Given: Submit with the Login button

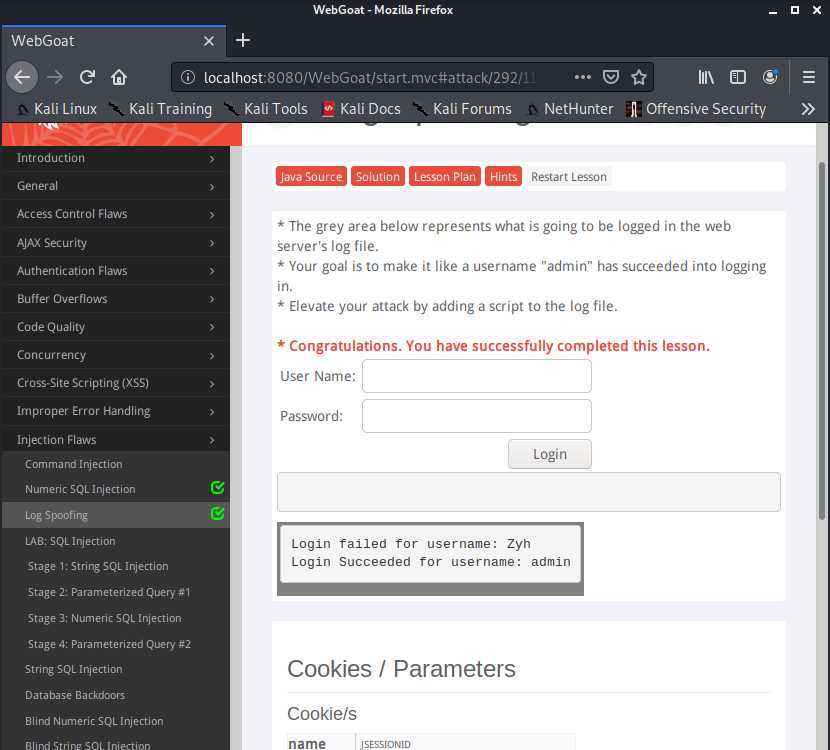Looking at the screenshot, I should (x=549, y=454).
